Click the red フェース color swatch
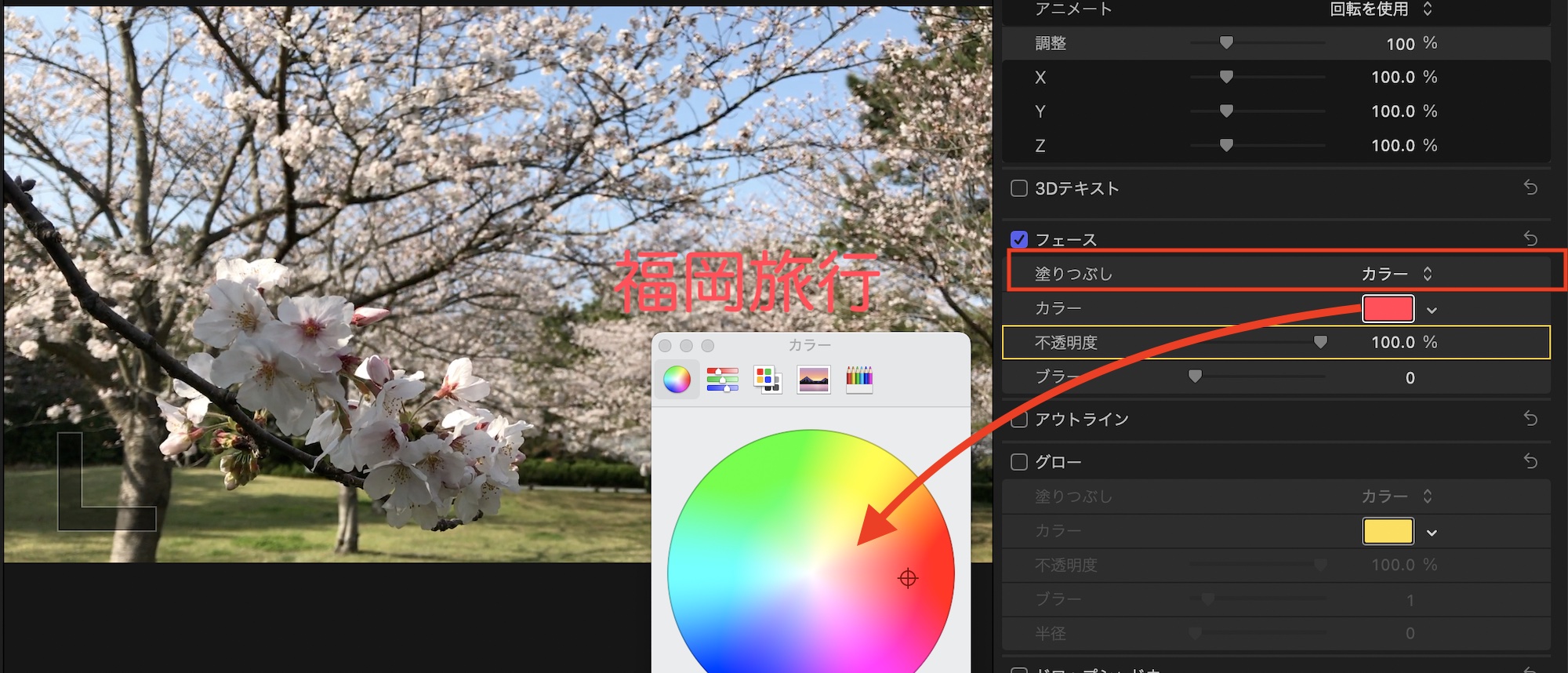Viewport: 1568px width, 673px height. pos(1388,309)
